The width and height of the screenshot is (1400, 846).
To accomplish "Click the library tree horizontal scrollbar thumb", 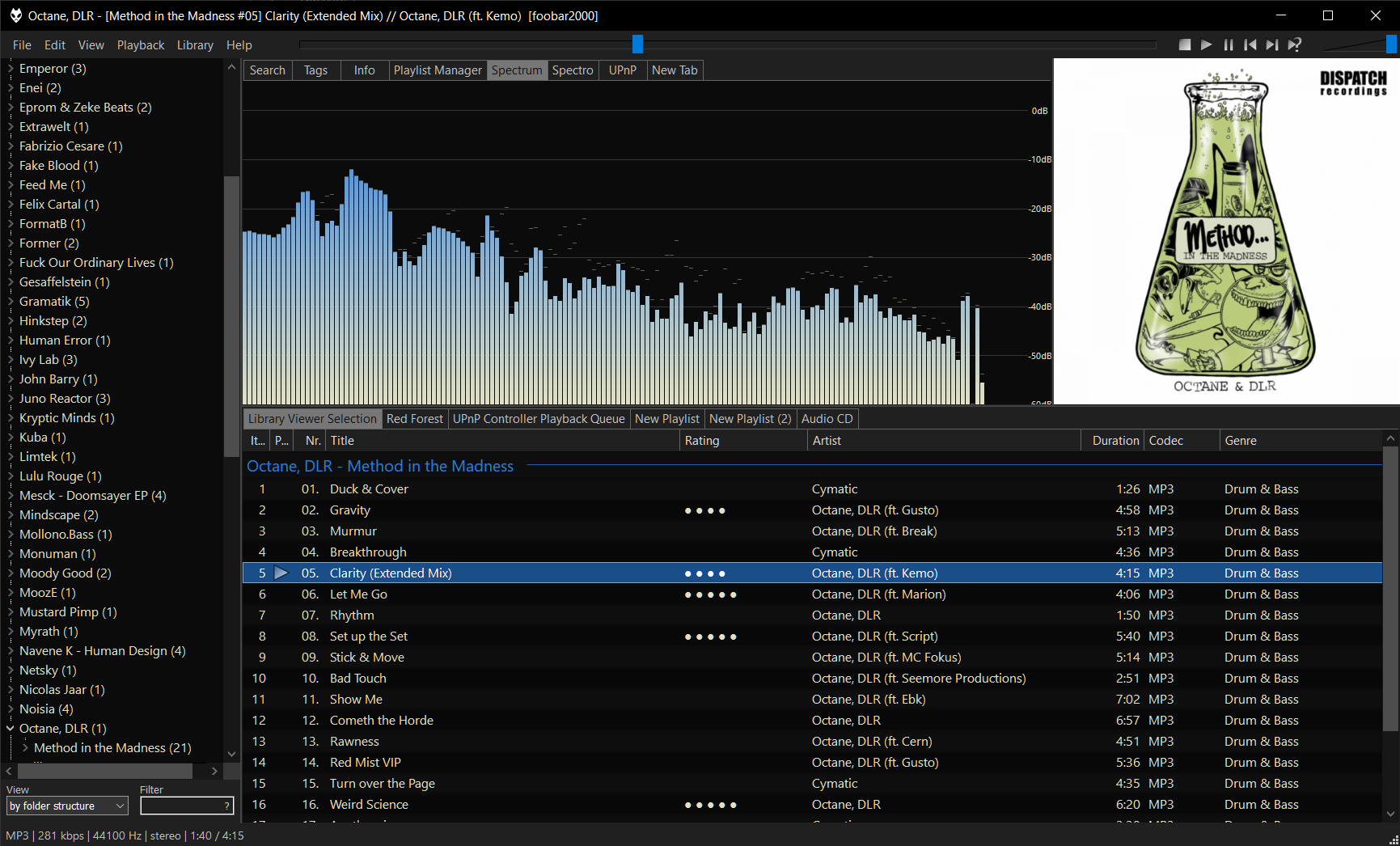I will pos(105,772).
